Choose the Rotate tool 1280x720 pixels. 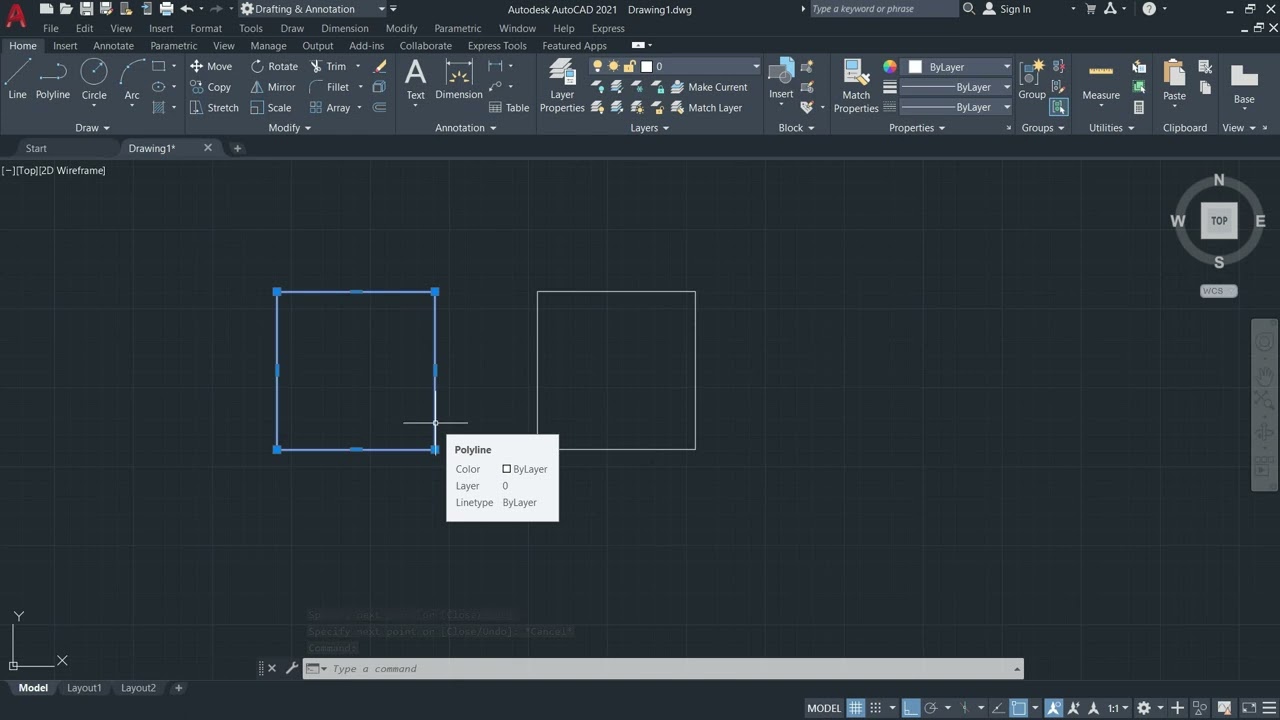[x=258, y=66]
